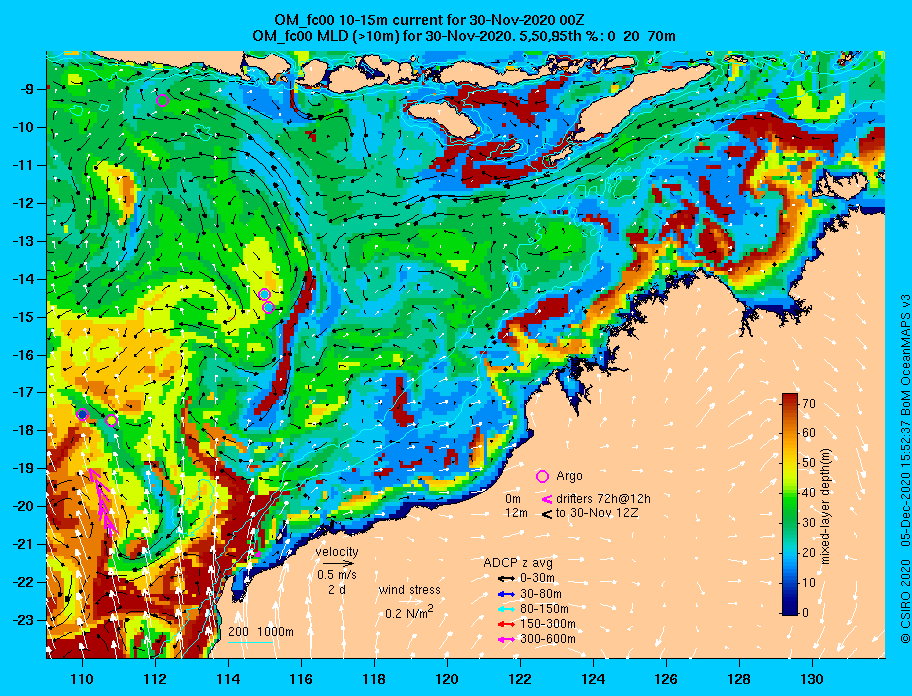Click the 'to 30-Nov 12Z' legend text
This screenshot has width=912, height=696.
(x=597, y=513)
